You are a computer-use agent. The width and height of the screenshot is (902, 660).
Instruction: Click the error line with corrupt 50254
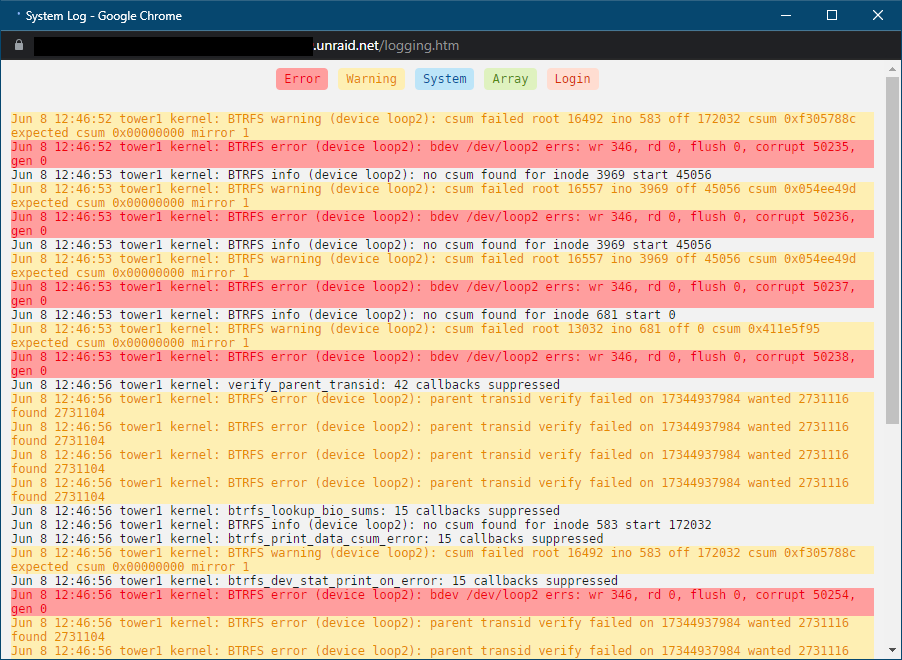(x=442, y=602)
